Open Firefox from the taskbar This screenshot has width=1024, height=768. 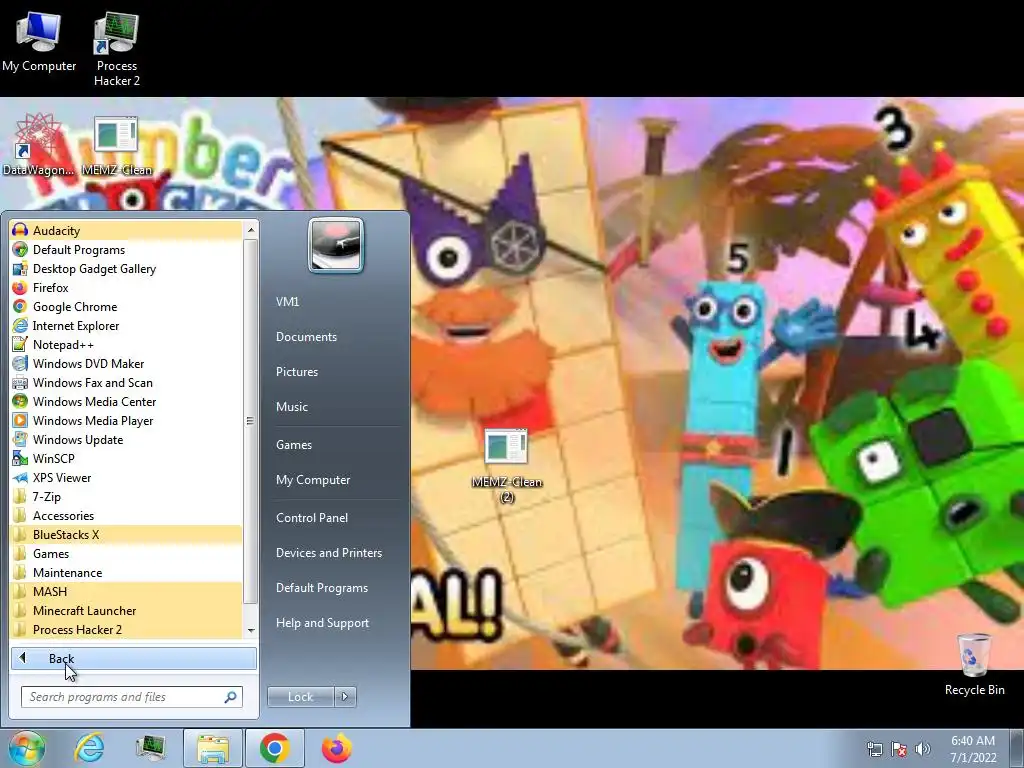coord(337,748)
